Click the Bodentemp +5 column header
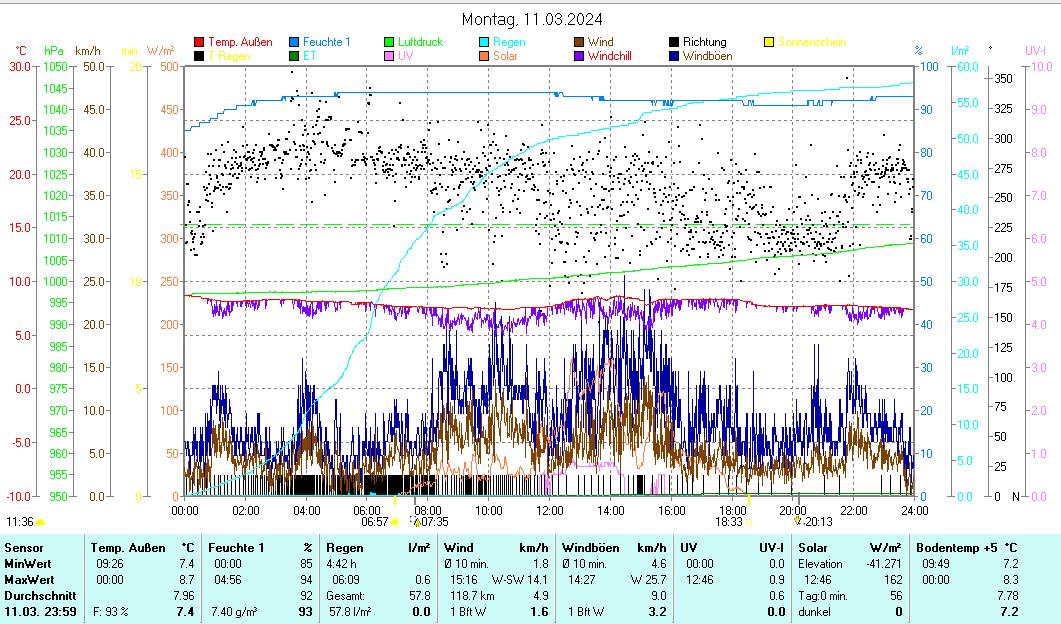Image resolution: width=1061 pixels, height=624 pixels. 959,548
